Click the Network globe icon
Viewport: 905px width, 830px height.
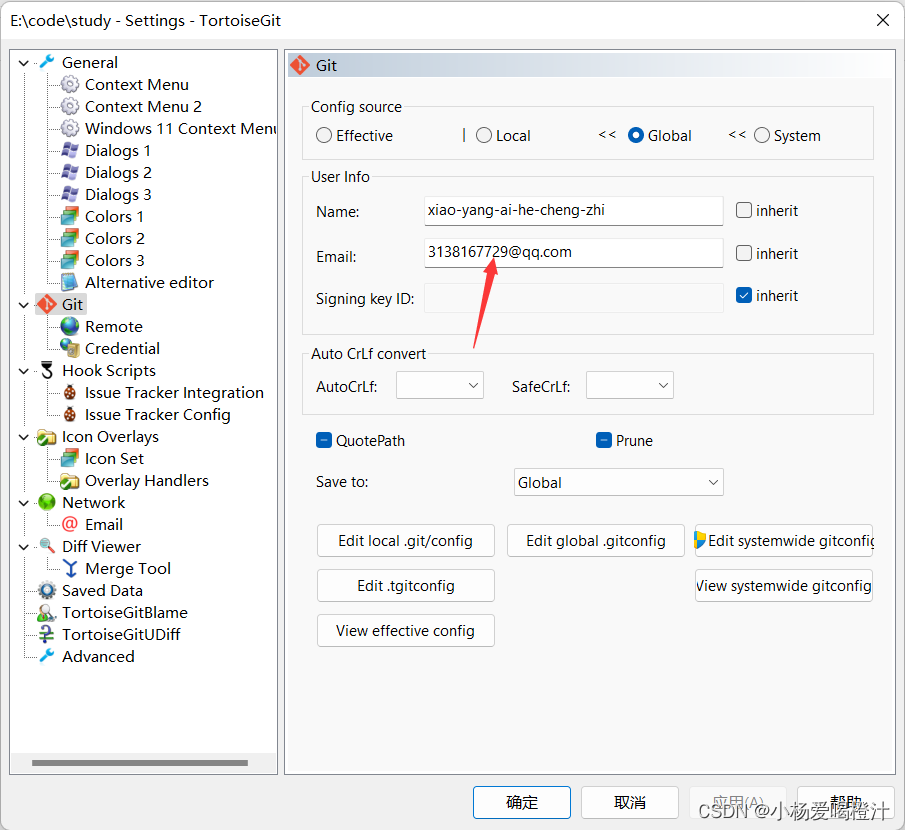tap(47, 502)
